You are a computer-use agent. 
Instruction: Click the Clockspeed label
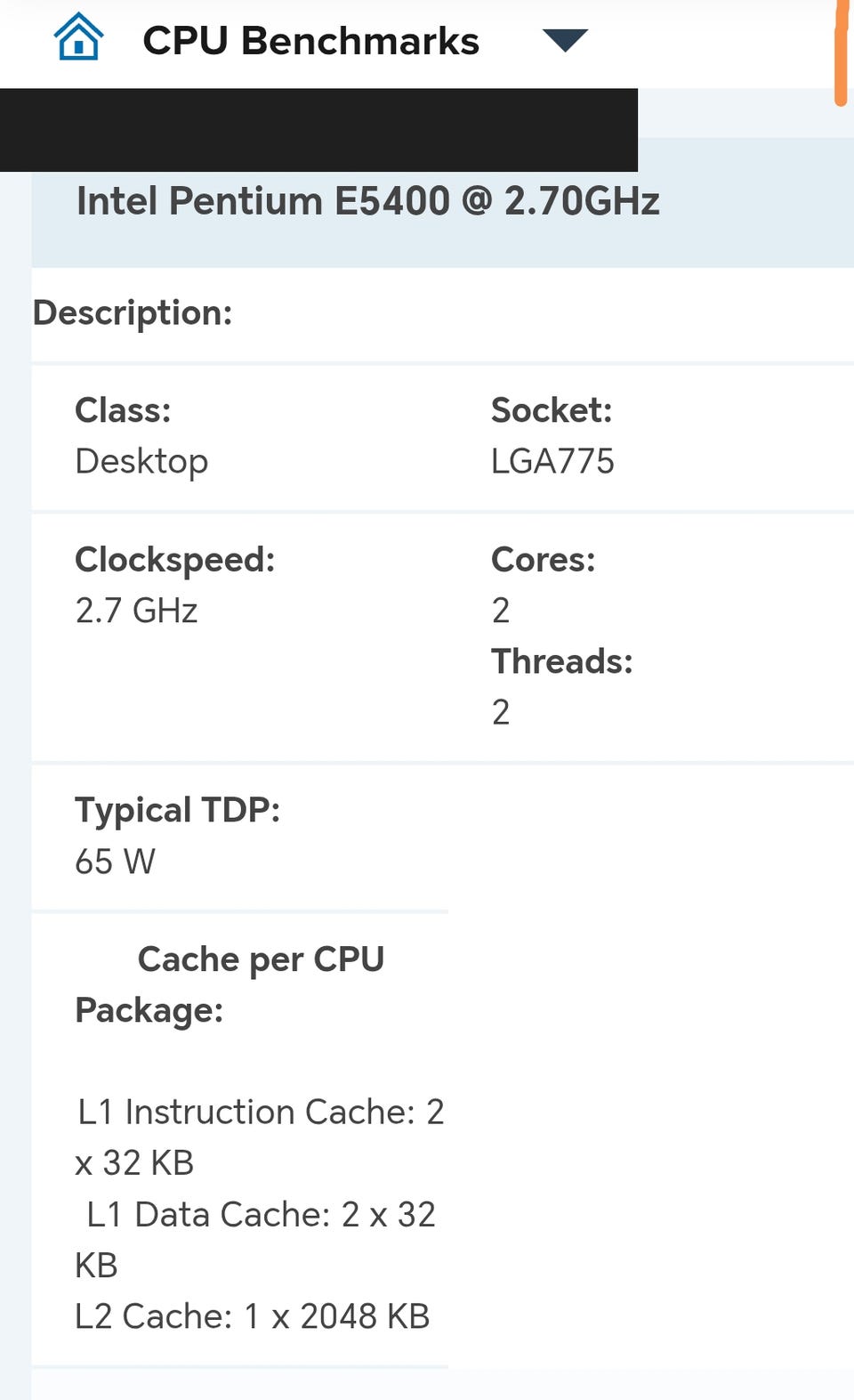(175, 560)
